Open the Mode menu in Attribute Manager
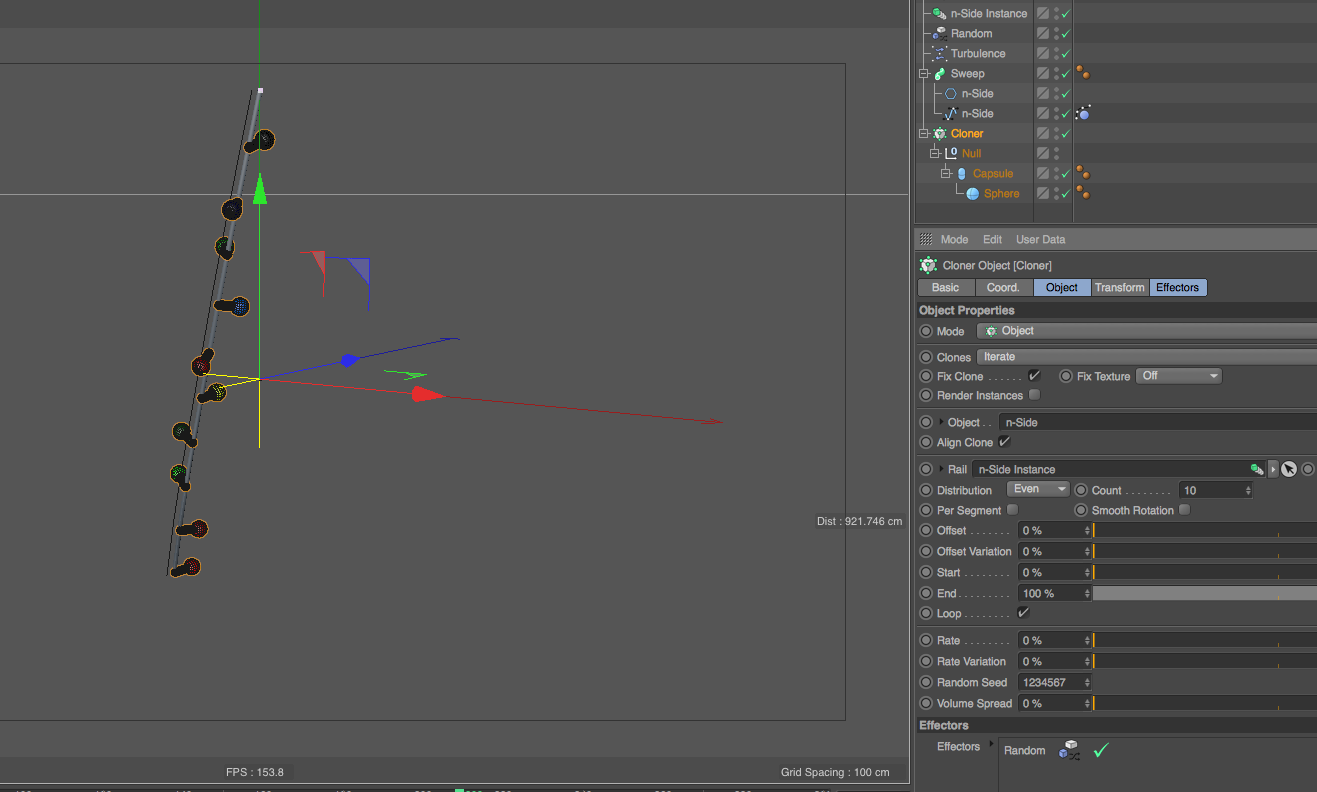Image resolution: width=1317 pixels, height=792 pixels. (x=954, y=239)
